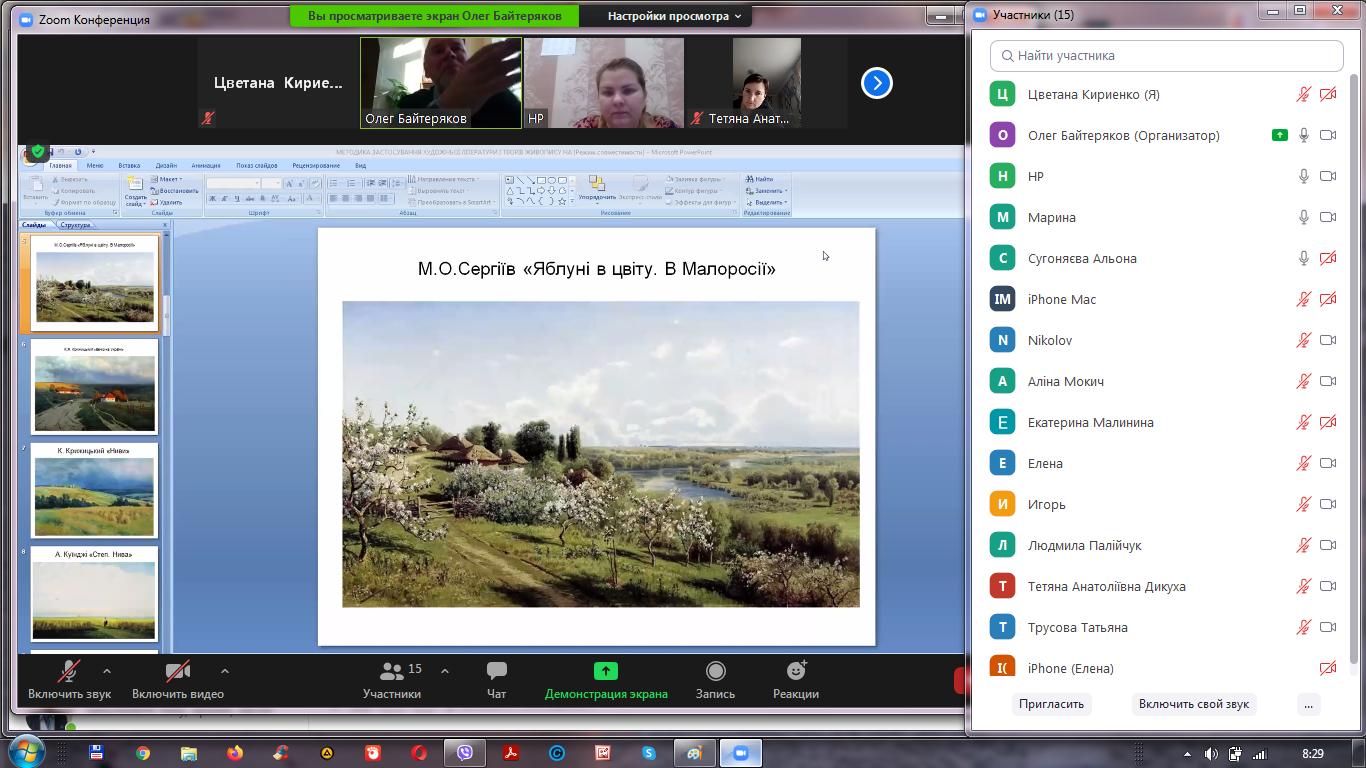This screenshot has height=768, width=1366.
Task: Start screen sharing with Демонстрация экрана
Action: (x=606, y=672)
